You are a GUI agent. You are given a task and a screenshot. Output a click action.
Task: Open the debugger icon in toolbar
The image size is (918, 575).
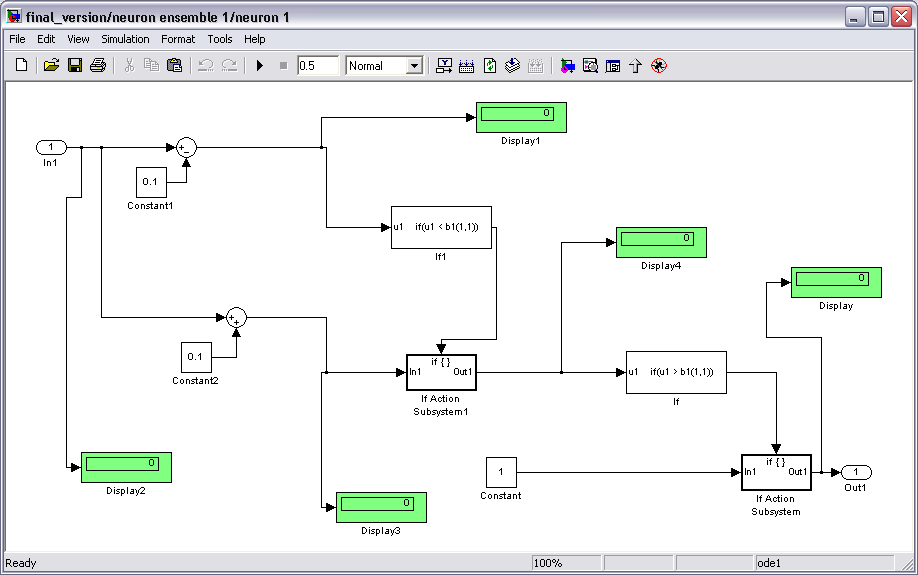tap(658, 66)
